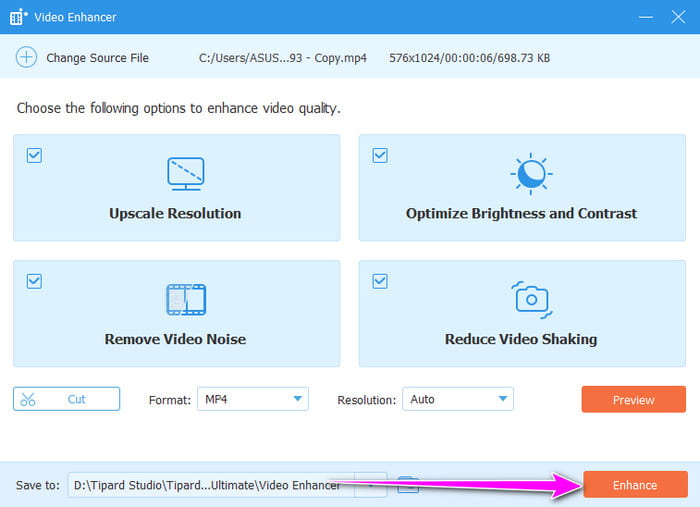Image resolution: width=700 pixels, height=507 pixels.
Task: Disable the Remove Video Noise checkbox
Action: tap(34, 281)
